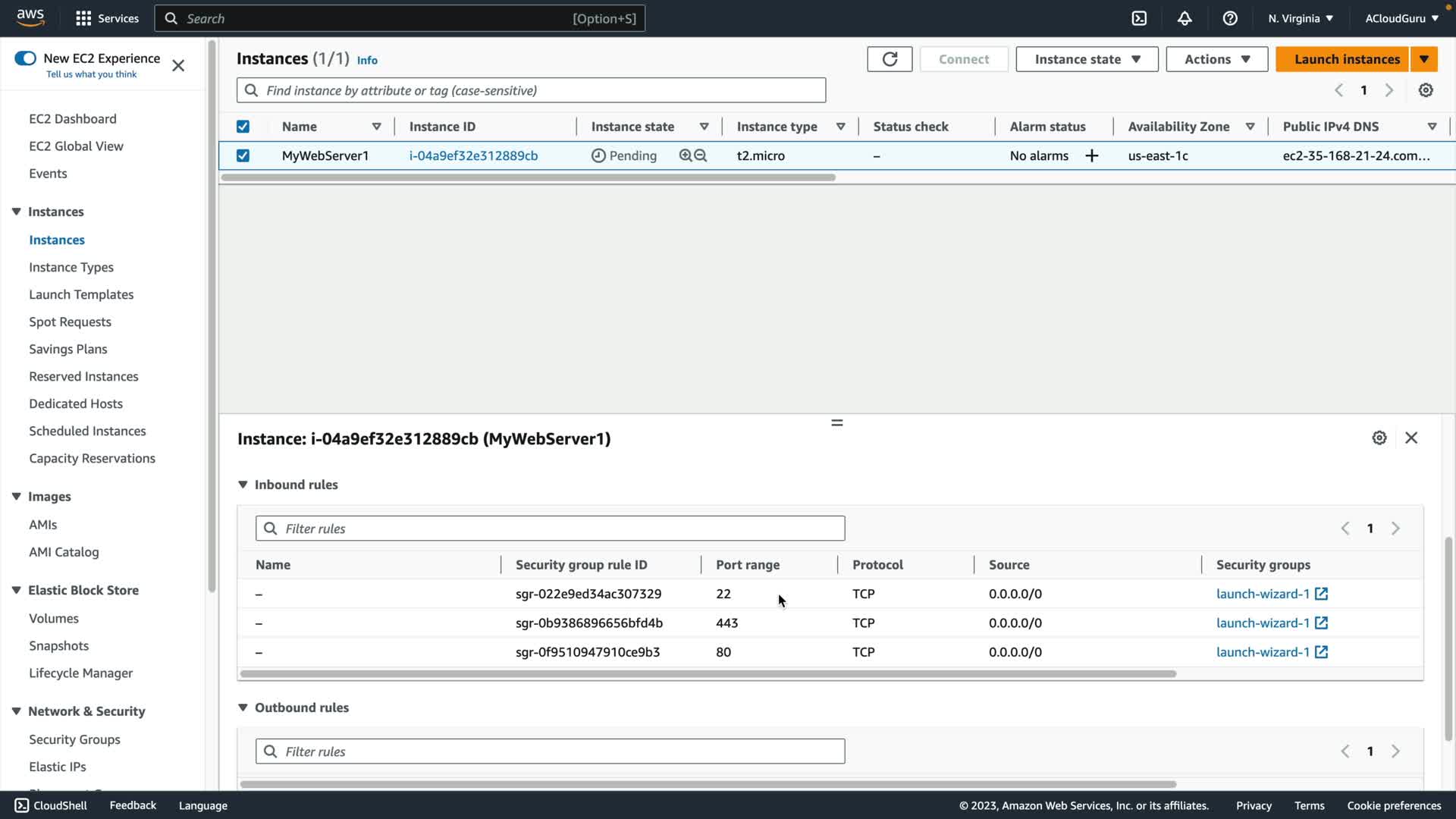Viewport: 1456px width, 819px height.
Task: Click the instances table horizontal scrollbar
Action: tap(529, 177)
